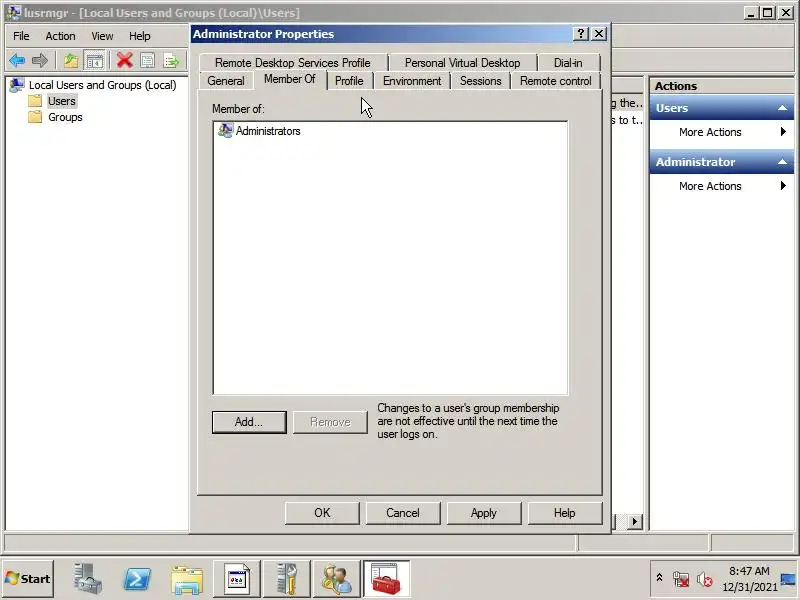Screen dimensions: 800x600
Task: Collapse the Users section in Actions pane
Action: pyautogui.click(x=782, y=108)
